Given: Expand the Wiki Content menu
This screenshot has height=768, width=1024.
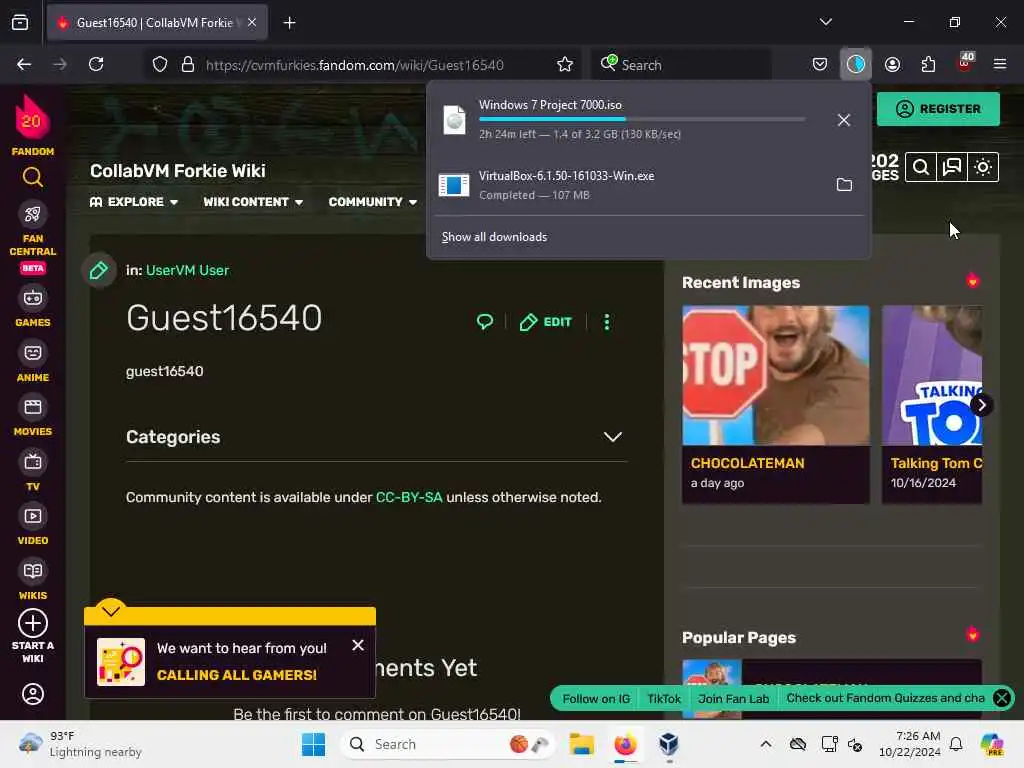Looking at the screenshot, I should 253,202.
